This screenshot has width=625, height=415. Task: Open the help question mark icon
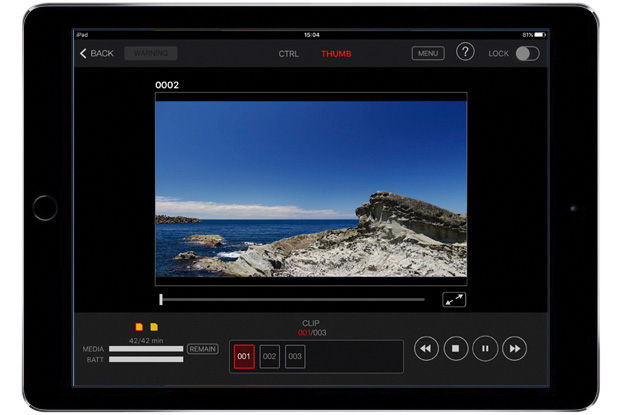pos(465,53)
